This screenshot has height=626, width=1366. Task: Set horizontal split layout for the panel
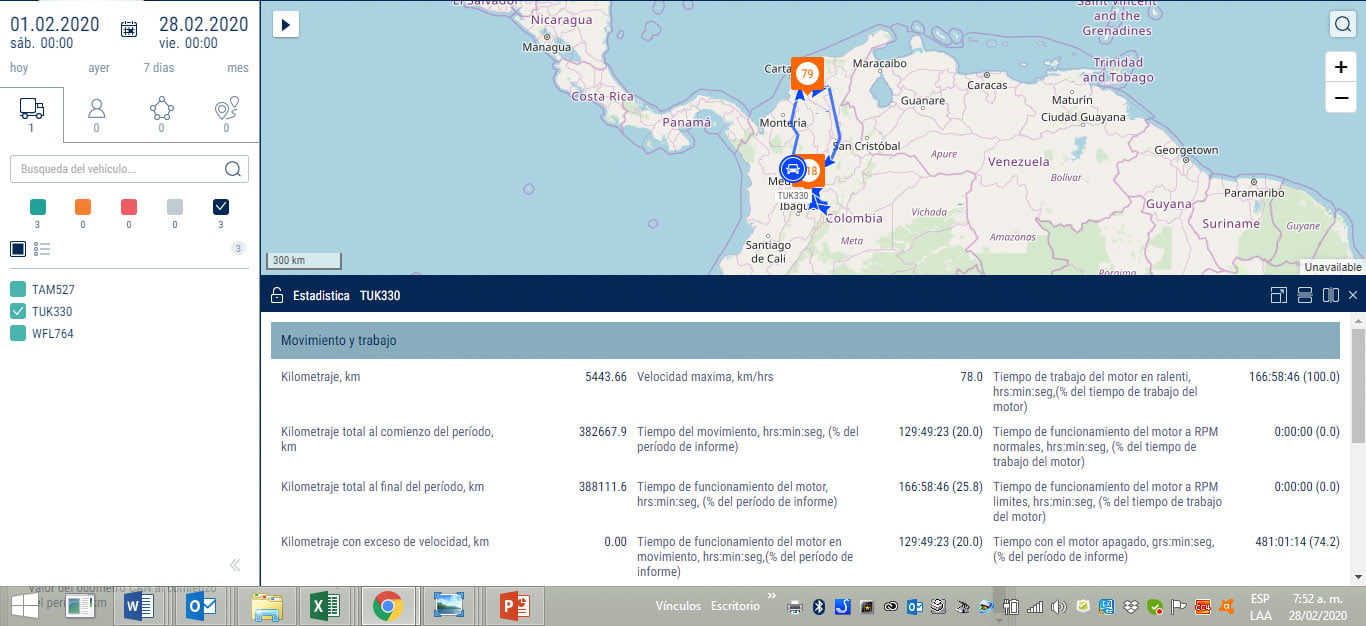tap(1304, 295)
